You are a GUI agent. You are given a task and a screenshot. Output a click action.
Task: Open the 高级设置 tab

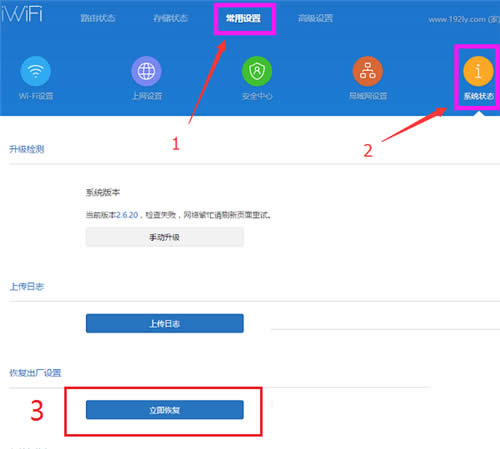point(315,18)
